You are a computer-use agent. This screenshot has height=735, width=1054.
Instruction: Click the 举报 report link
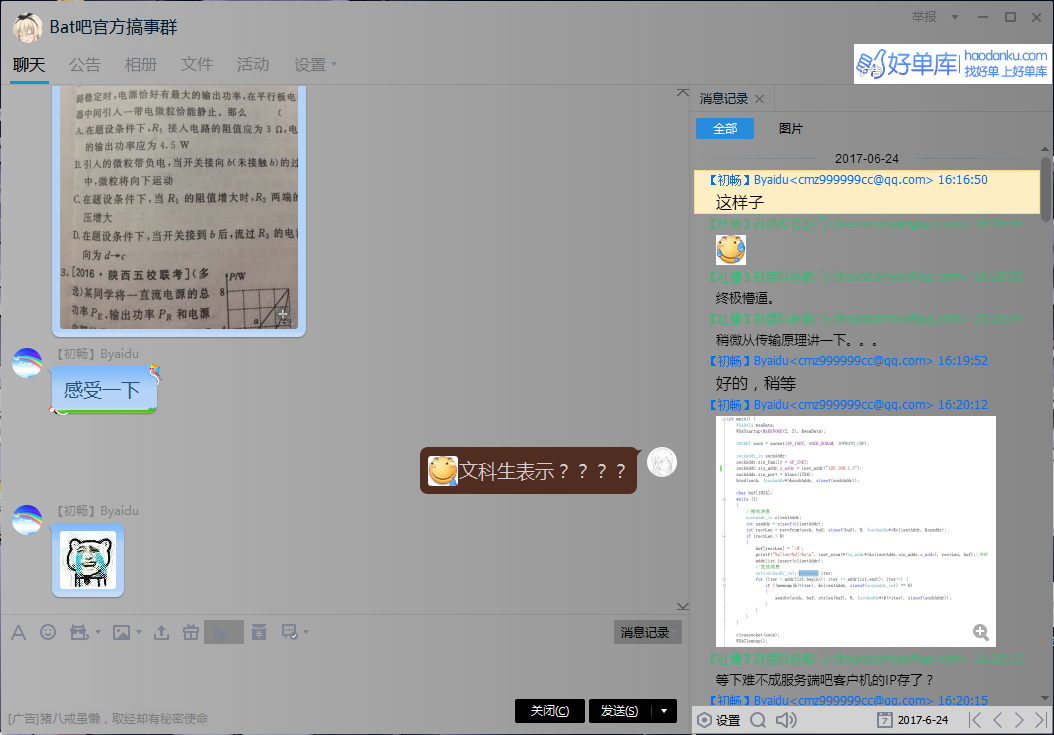pos(924,17)
